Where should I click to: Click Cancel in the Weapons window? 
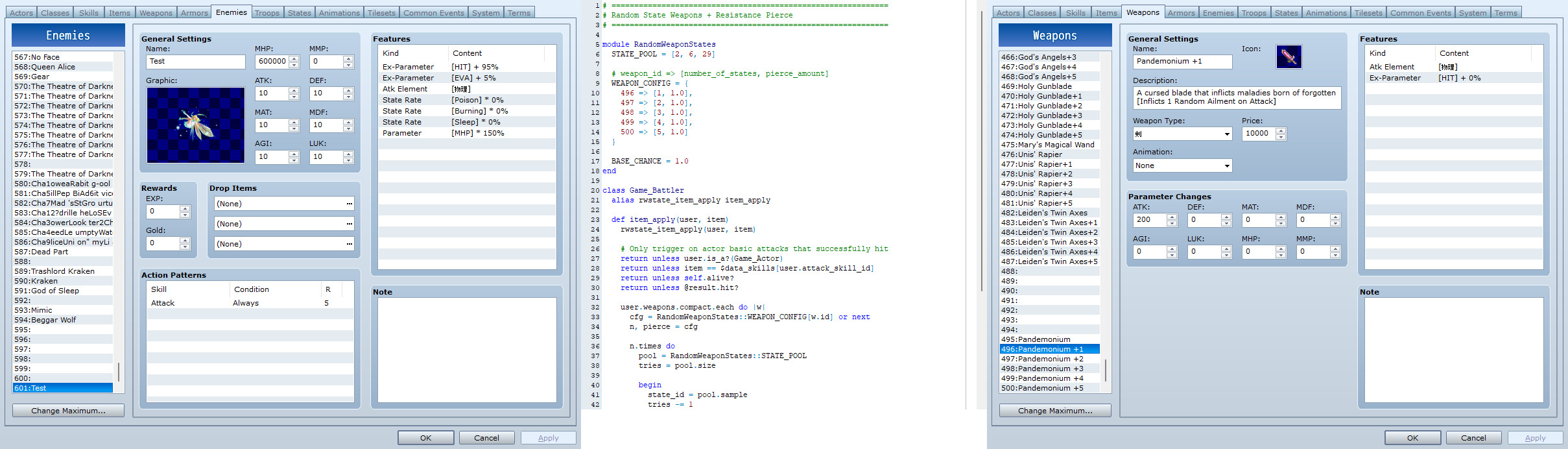pyautogui.click(x=1474, y=438)
